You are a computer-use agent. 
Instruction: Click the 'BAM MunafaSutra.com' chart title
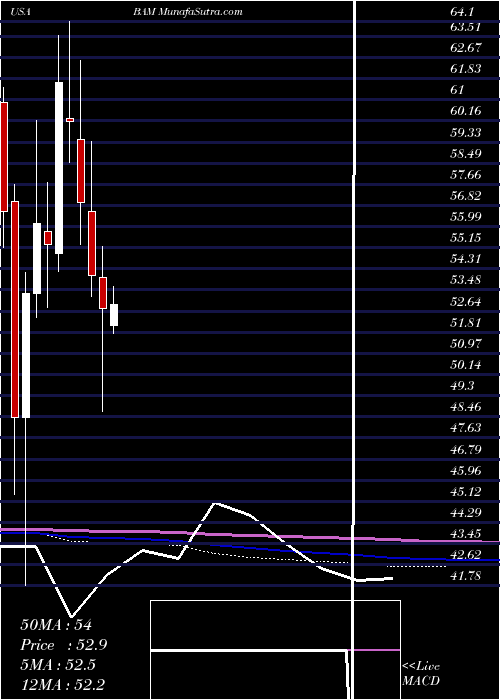(188, 12)
